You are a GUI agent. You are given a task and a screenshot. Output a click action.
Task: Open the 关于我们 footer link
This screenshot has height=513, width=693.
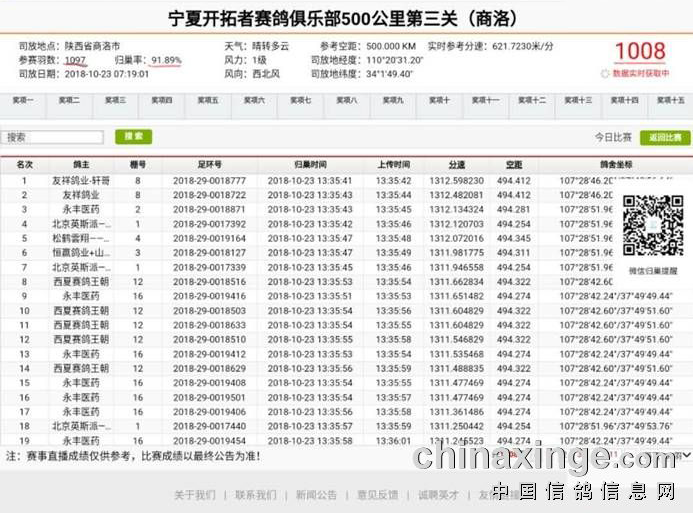(x=194, y=495)
